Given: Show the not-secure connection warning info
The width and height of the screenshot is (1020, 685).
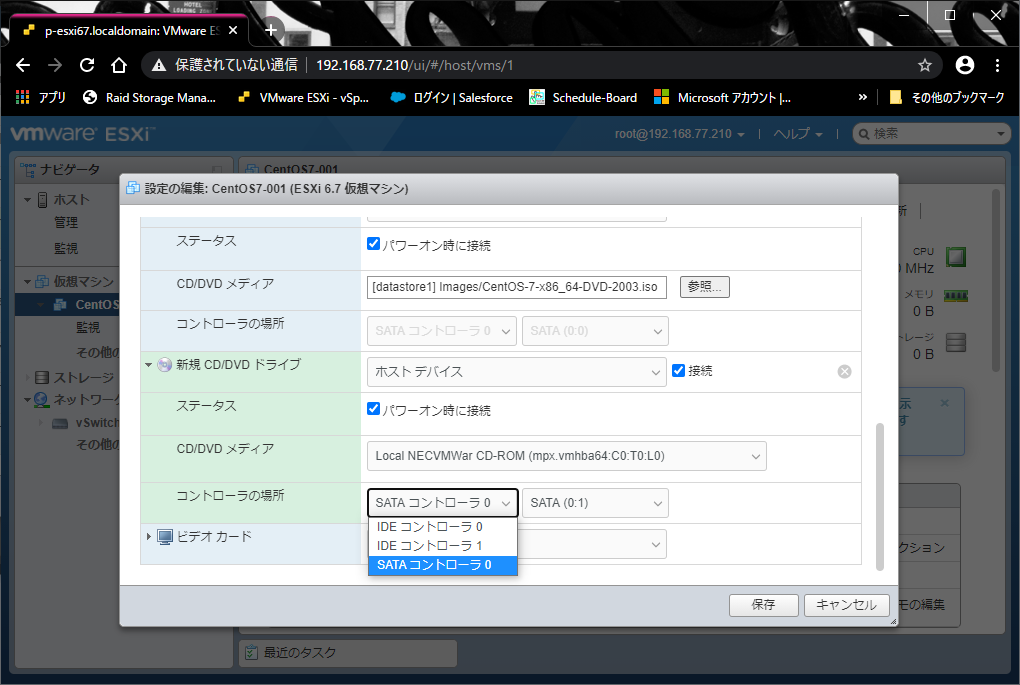Looking at the screenshot, I should click(x=224, y=65).
